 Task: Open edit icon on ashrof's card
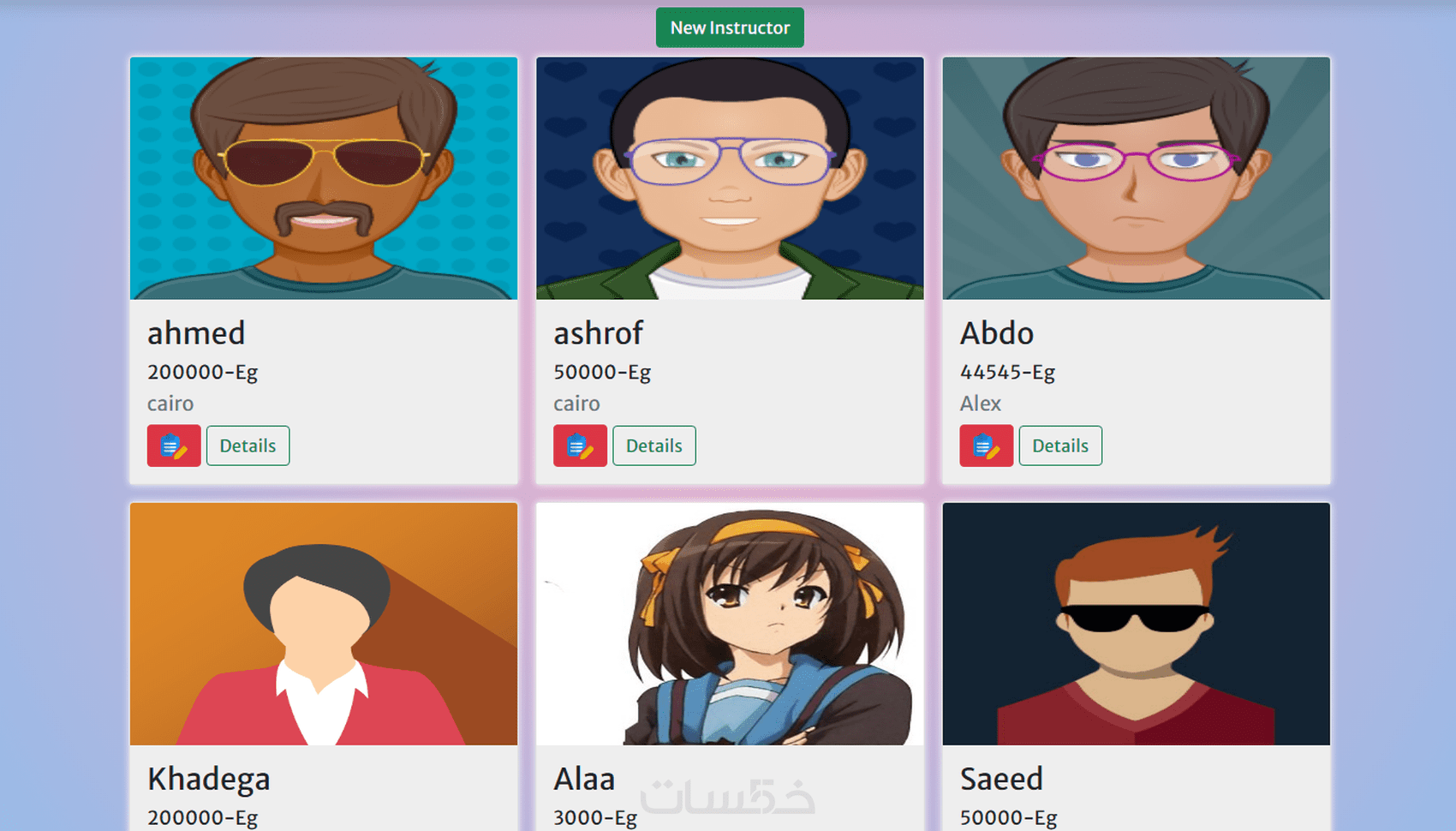(580, 445)
